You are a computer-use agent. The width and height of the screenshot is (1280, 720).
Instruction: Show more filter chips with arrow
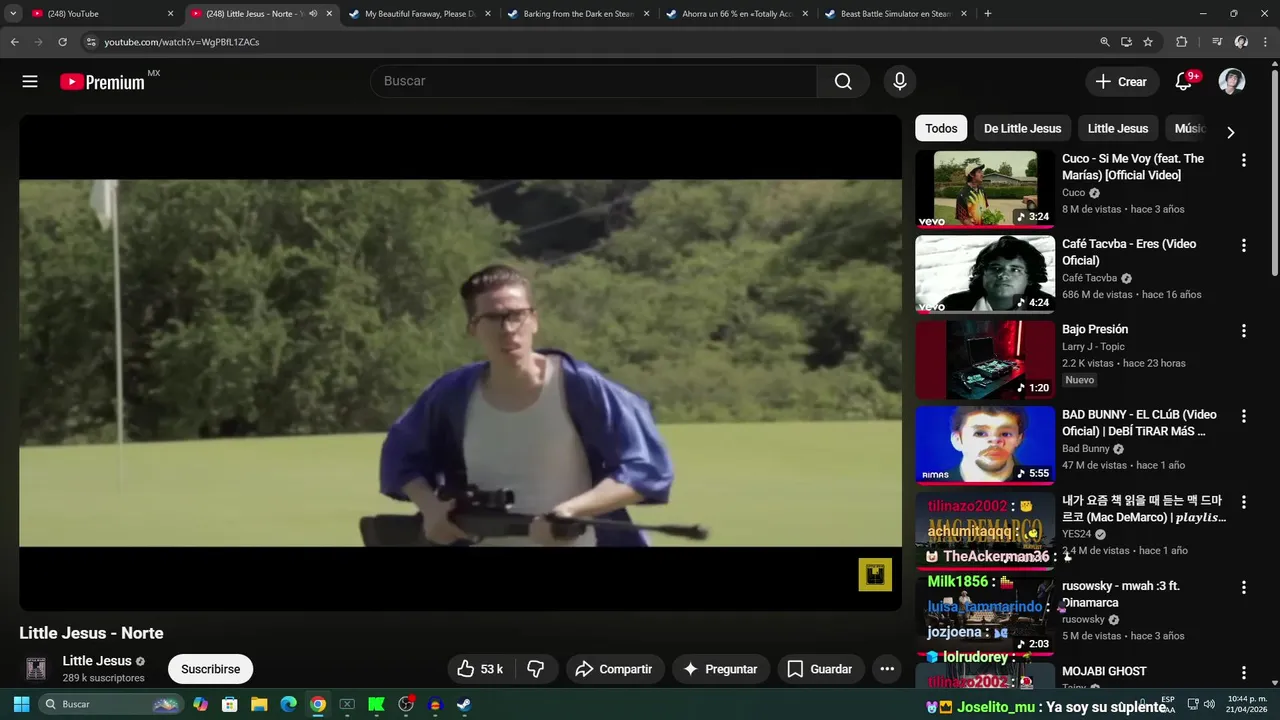[x=1230, y=132]
